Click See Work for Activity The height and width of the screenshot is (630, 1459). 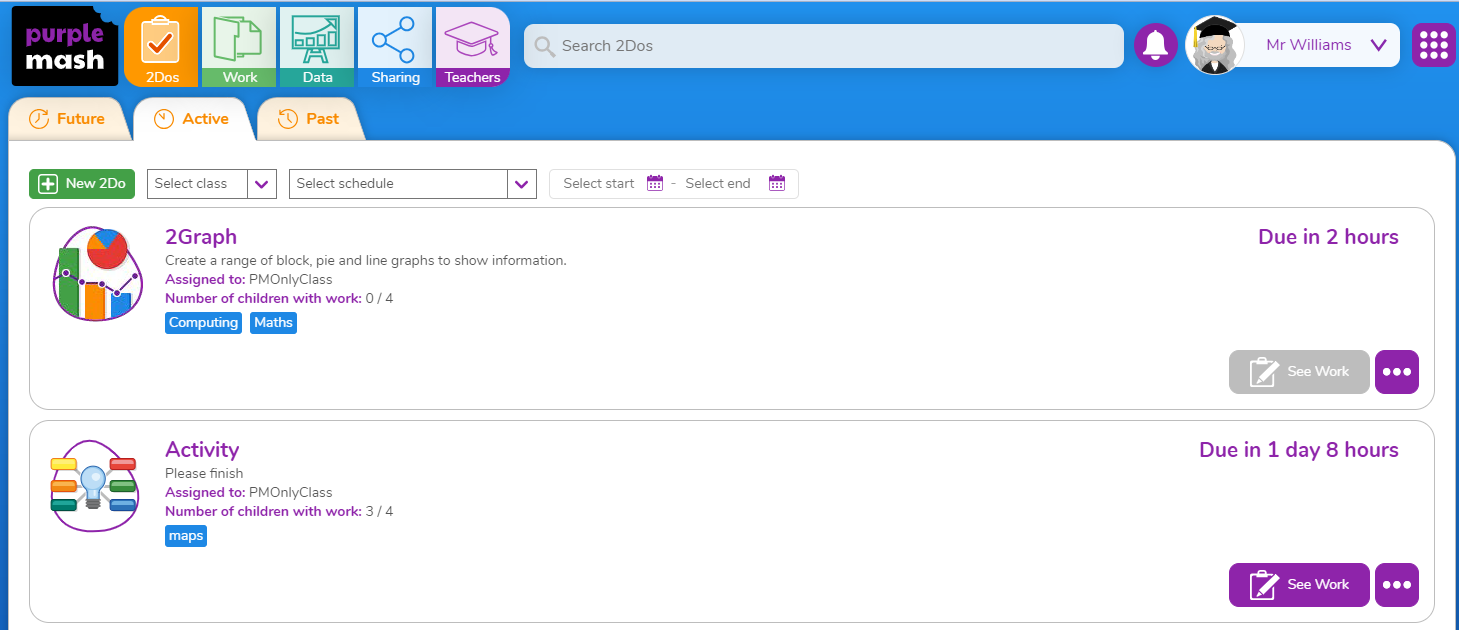(1299, 585)
